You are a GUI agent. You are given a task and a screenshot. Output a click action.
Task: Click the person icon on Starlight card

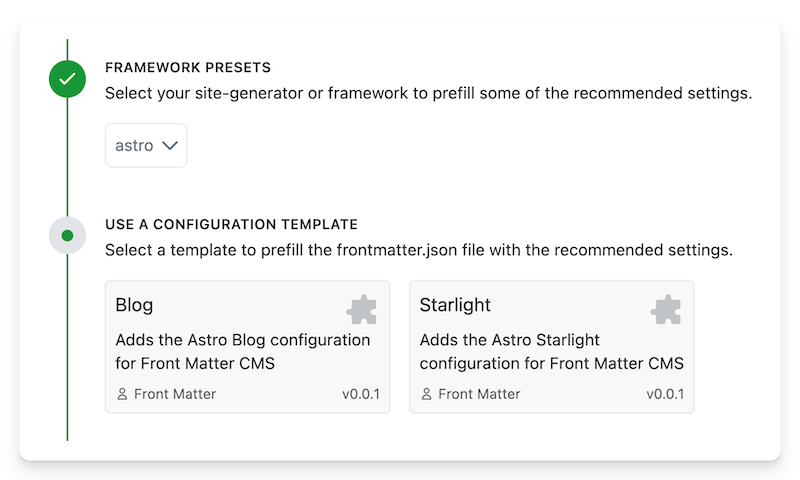pos(426,394)
